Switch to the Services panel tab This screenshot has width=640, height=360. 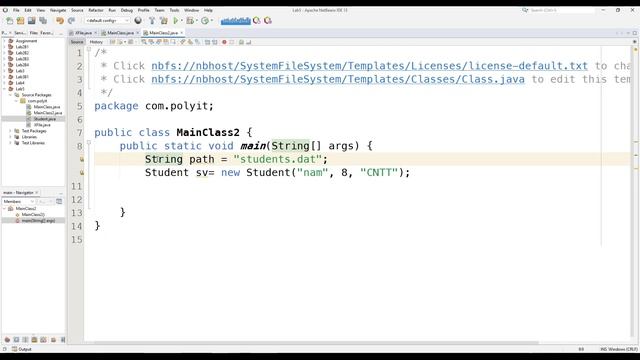point(20,33)
